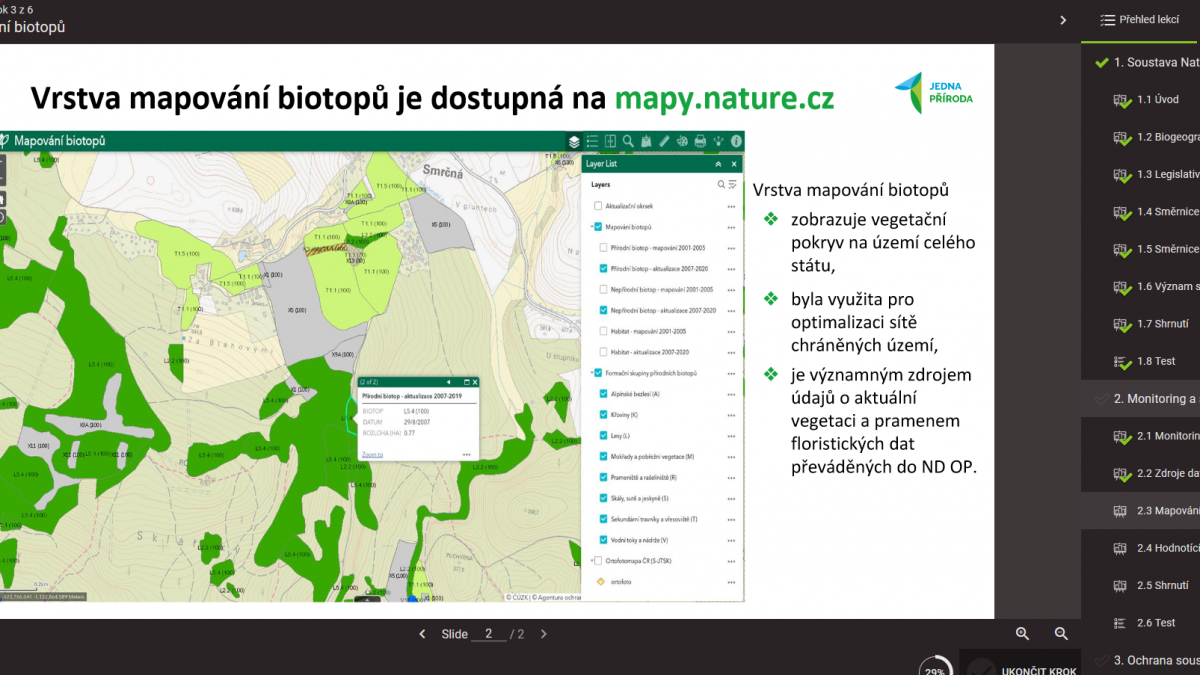Collapse the Mapování biotopů layer group arrow
This screenshot has height=675, width=1200.
[x=591, y=227]
